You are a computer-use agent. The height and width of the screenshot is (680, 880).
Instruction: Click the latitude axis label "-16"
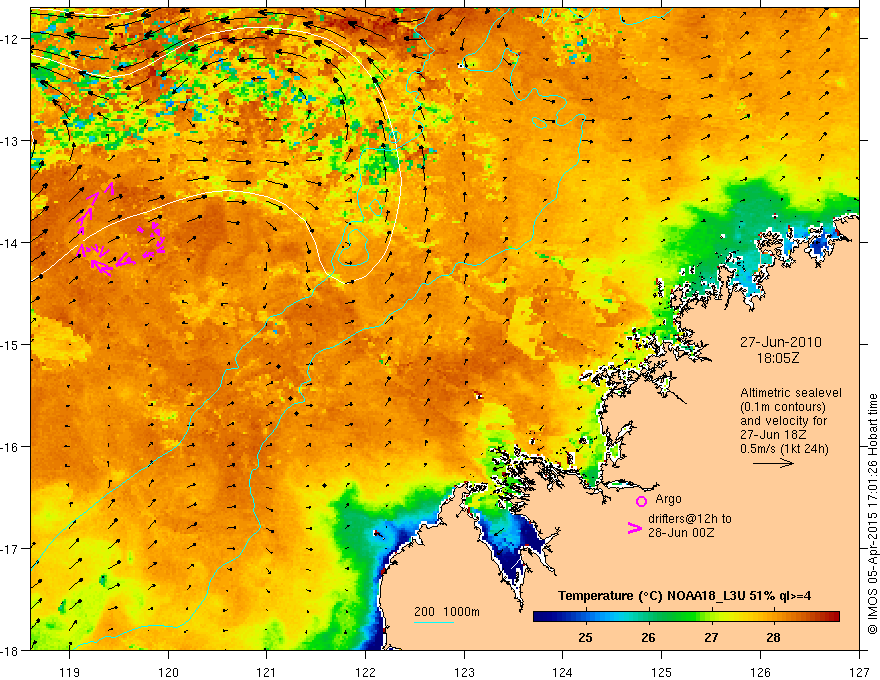pos(10,447)
